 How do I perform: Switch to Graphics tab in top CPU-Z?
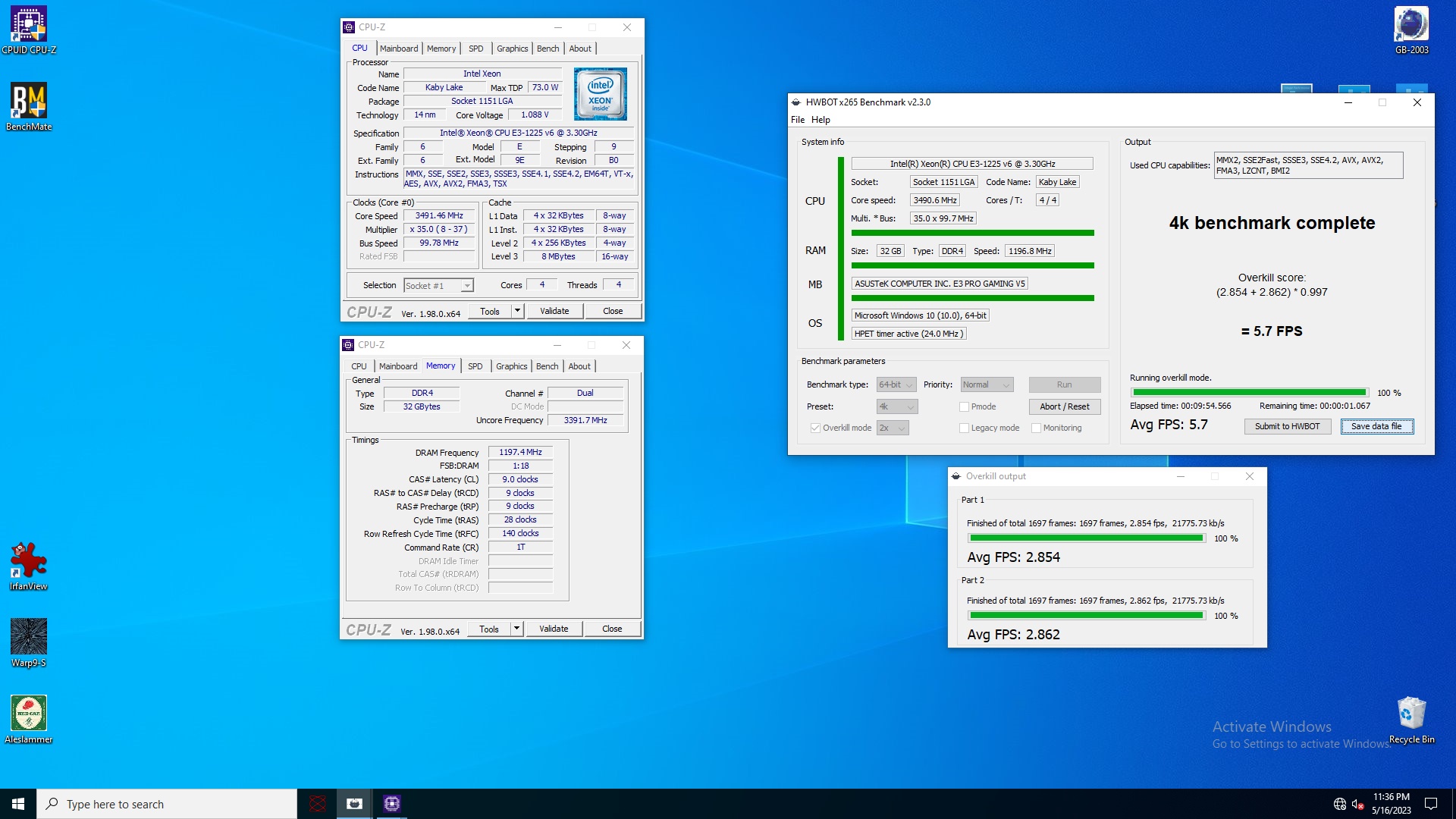pos(513,49)
